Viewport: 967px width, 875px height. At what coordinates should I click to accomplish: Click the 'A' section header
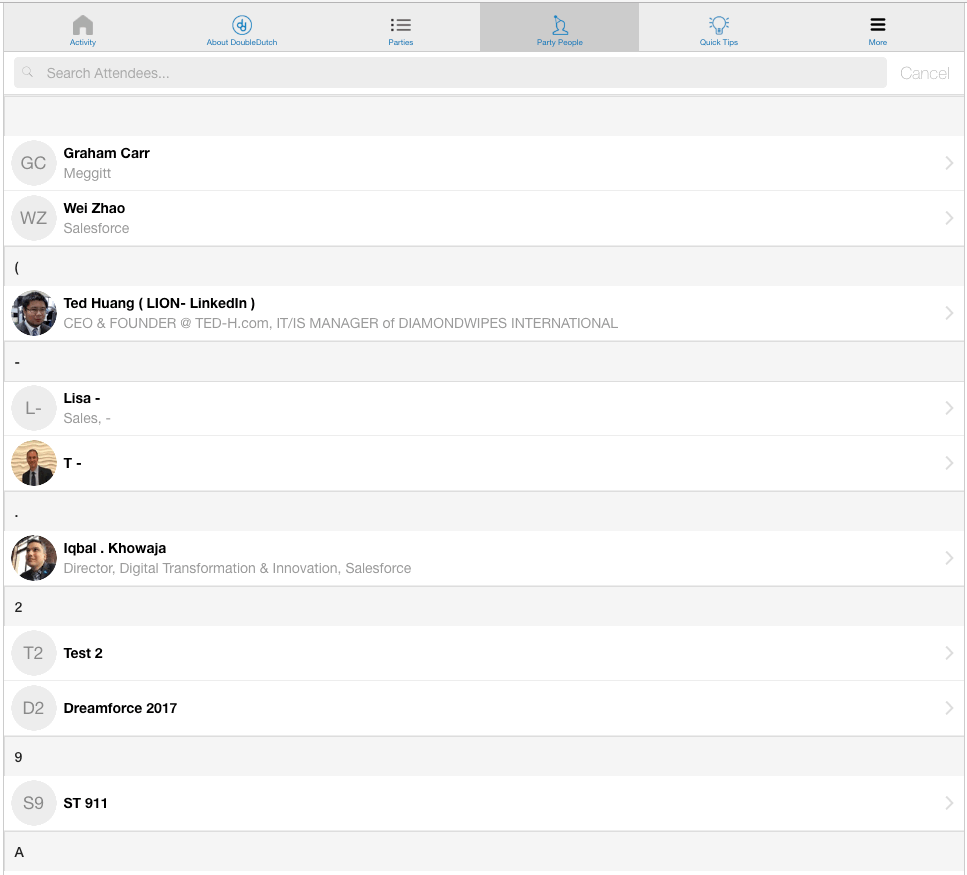pyautogui.click(x=484, y=852)
